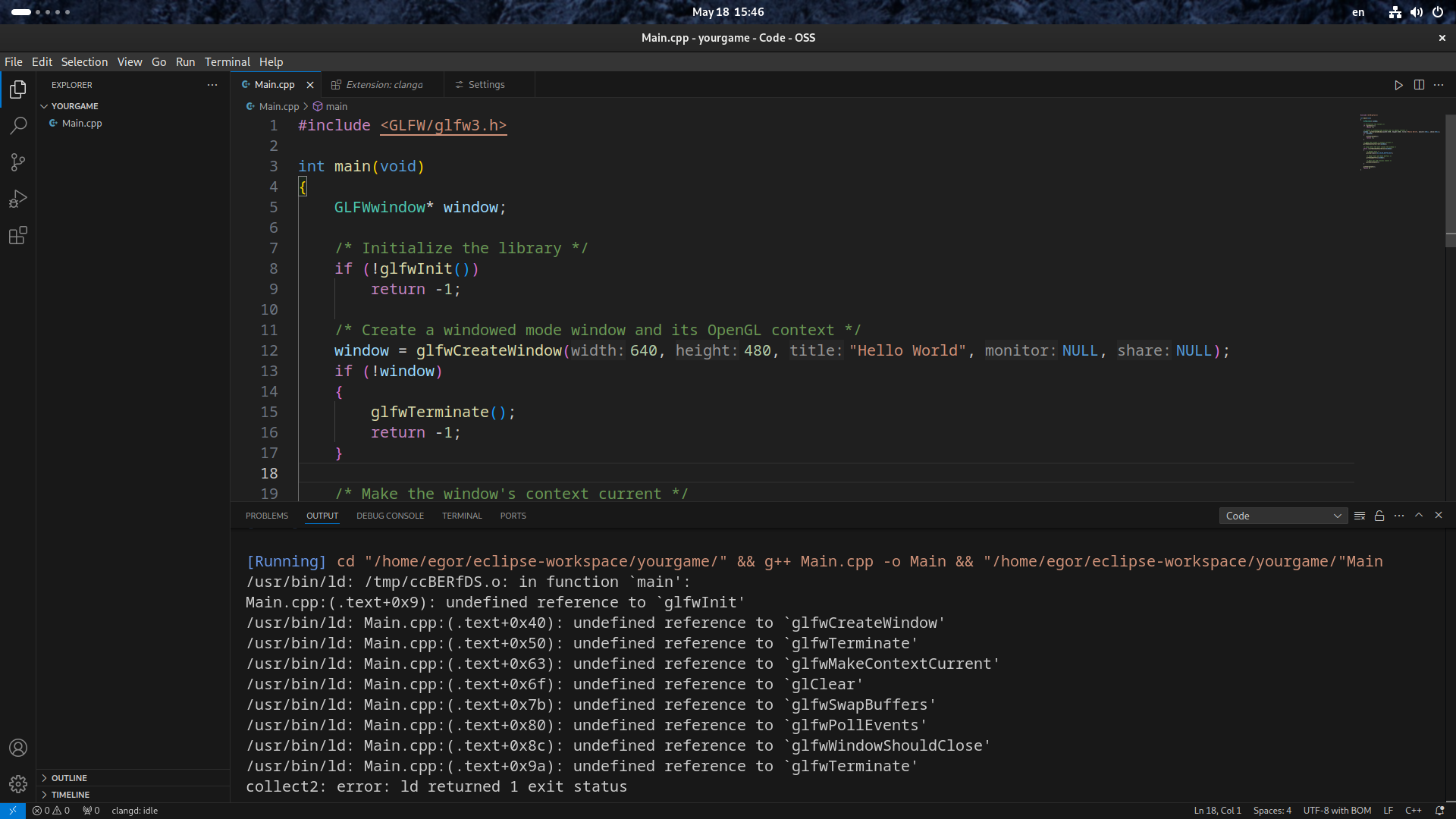Image resolution: width=1456 pixels, height=819 pixels.
Task: Open the Selection menu
Action: [x=84, y=62]
